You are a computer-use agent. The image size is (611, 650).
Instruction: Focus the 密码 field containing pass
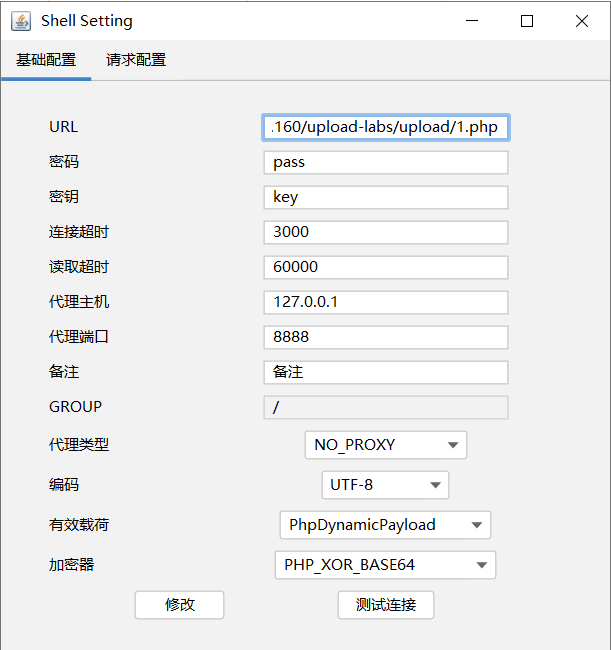tap(386, 162)
